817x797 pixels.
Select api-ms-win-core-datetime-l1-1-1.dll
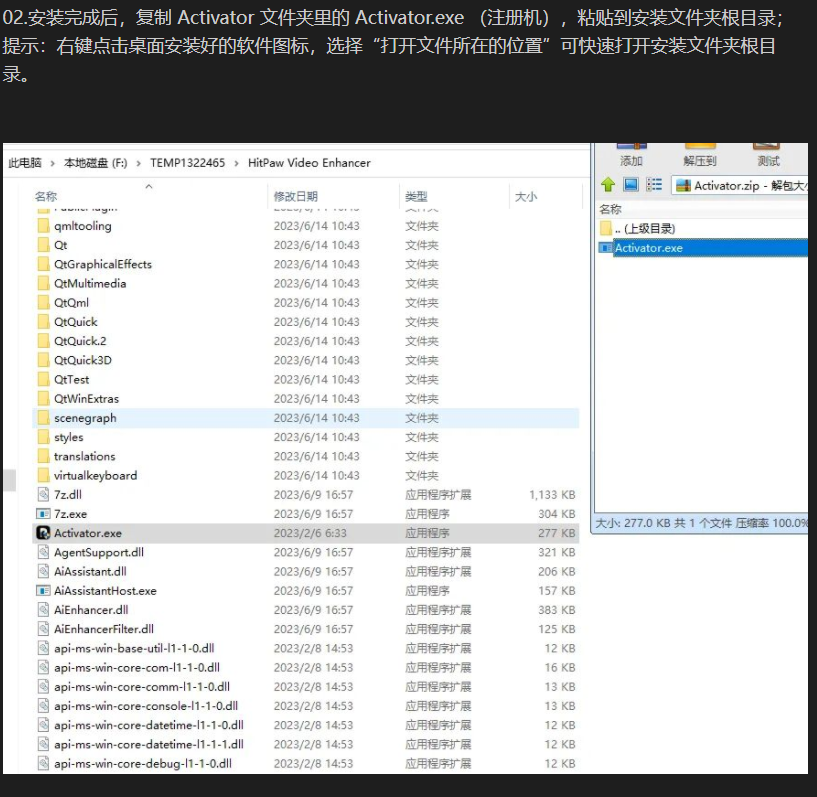click(306, 744)
